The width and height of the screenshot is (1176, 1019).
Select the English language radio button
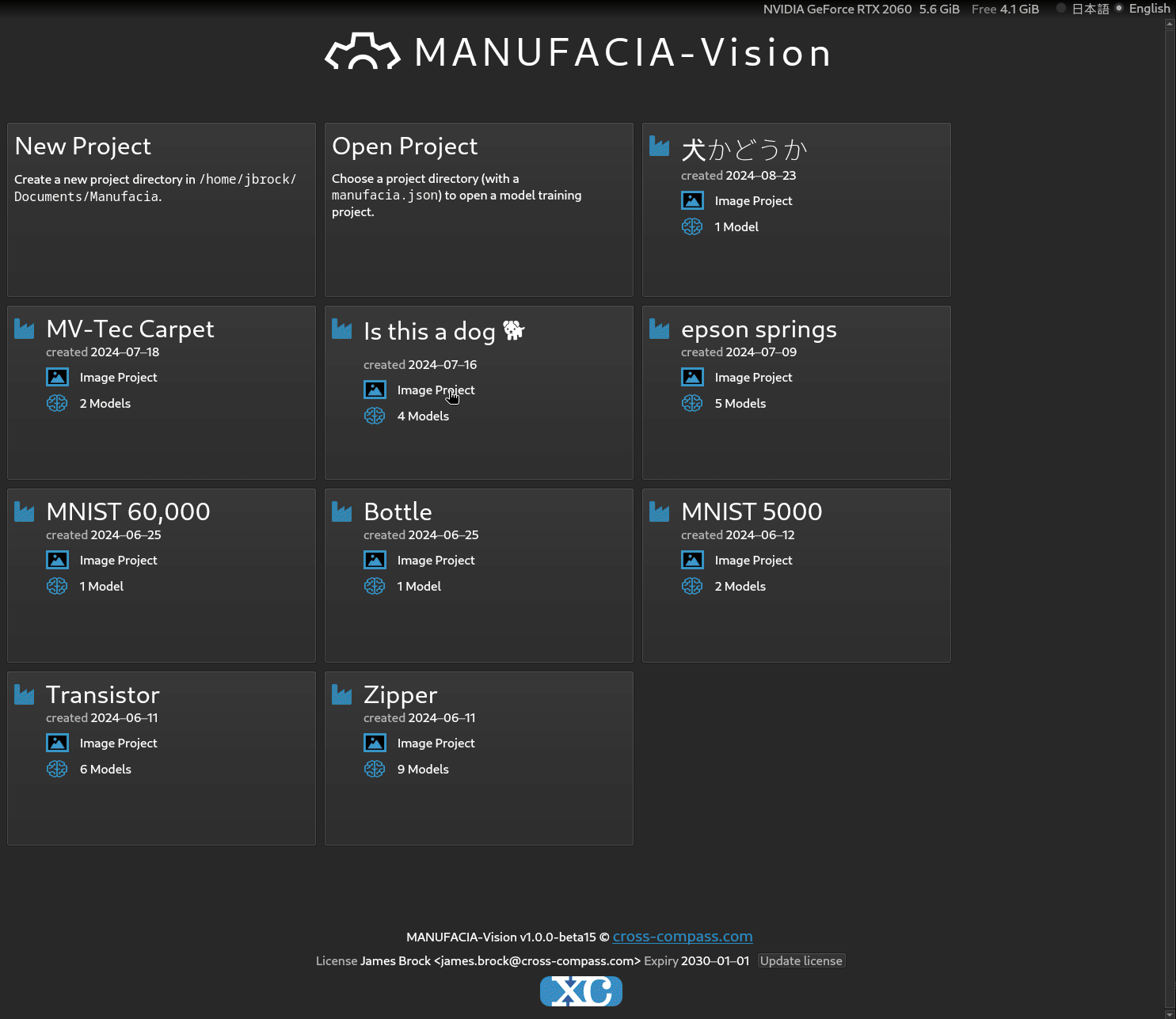pos(1119,8)
